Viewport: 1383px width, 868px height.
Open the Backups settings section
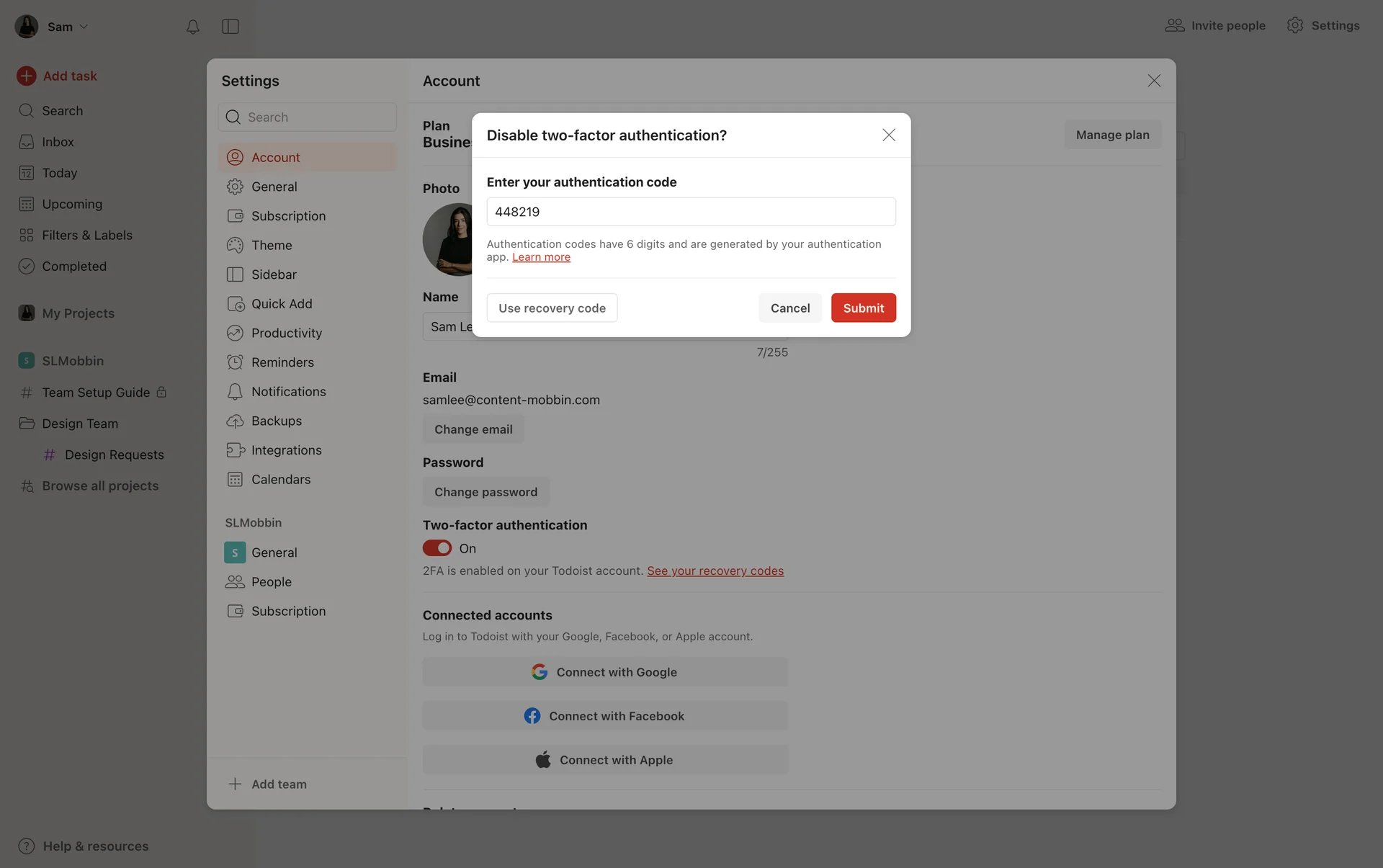click(276, 421)
